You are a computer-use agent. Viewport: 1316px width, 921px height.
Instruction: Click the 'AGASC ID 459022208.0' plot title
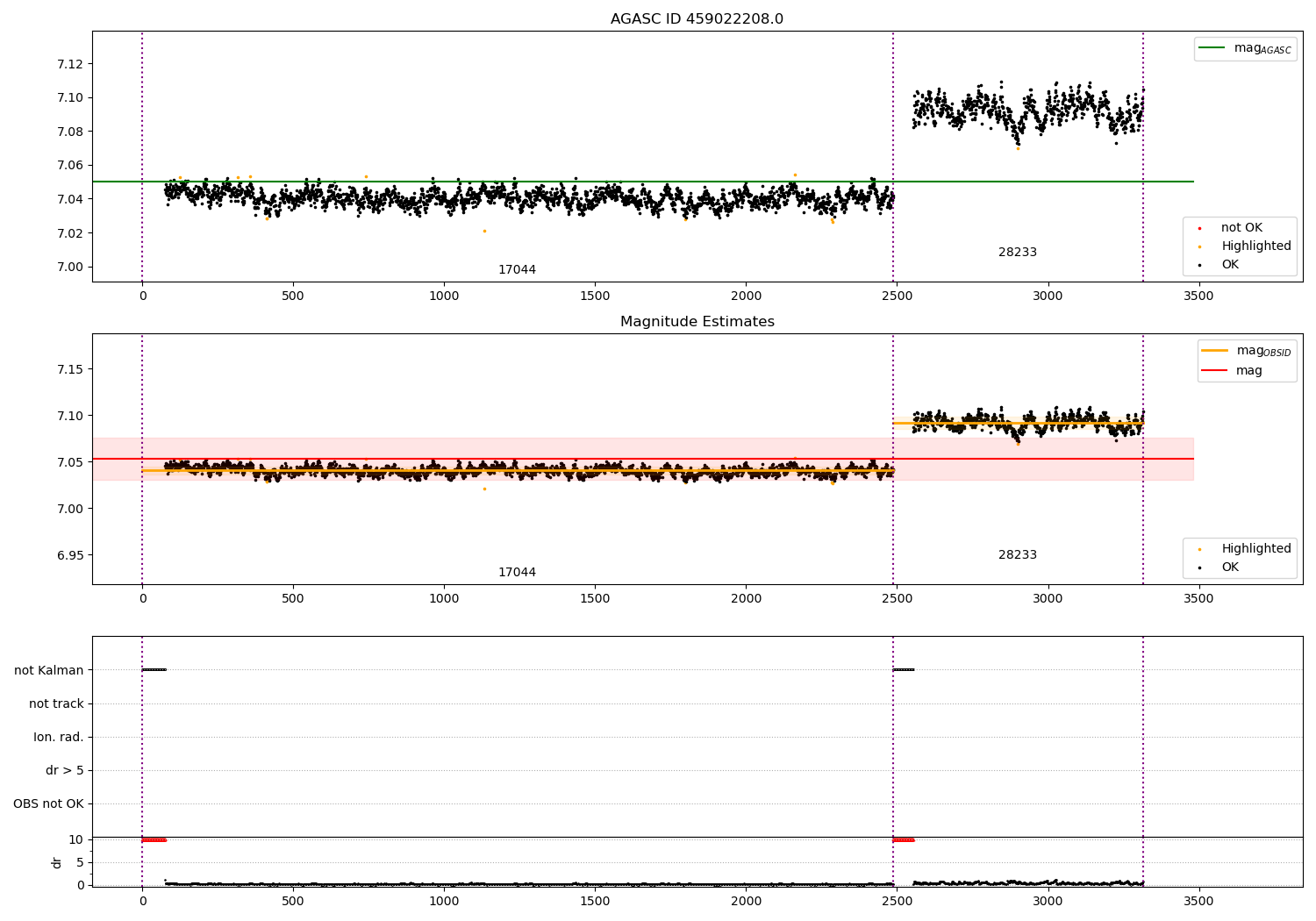tap(697, 19)
